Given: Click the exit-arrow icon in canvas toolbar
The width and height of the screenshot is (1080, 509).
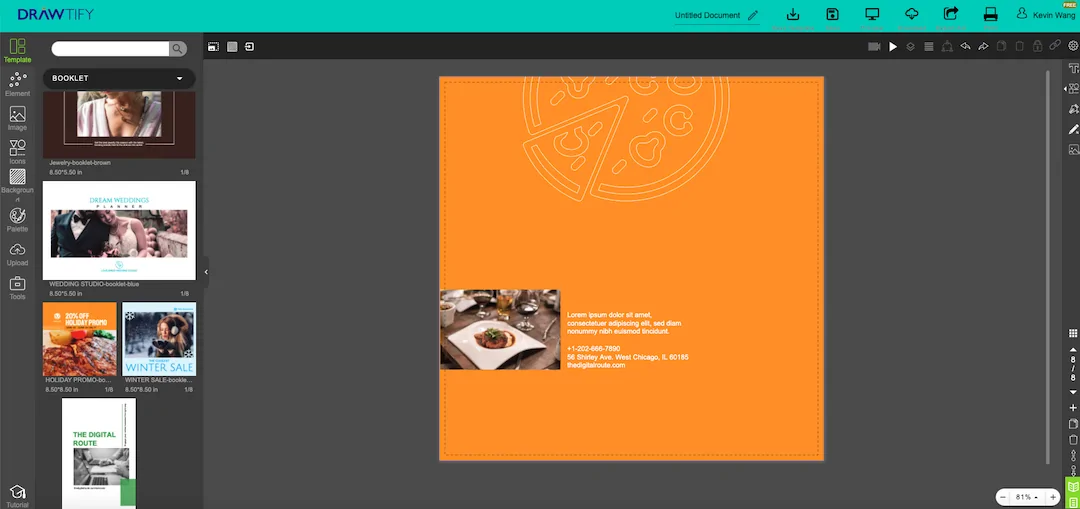Looking at the screenshot, I should tap(249, 47).
